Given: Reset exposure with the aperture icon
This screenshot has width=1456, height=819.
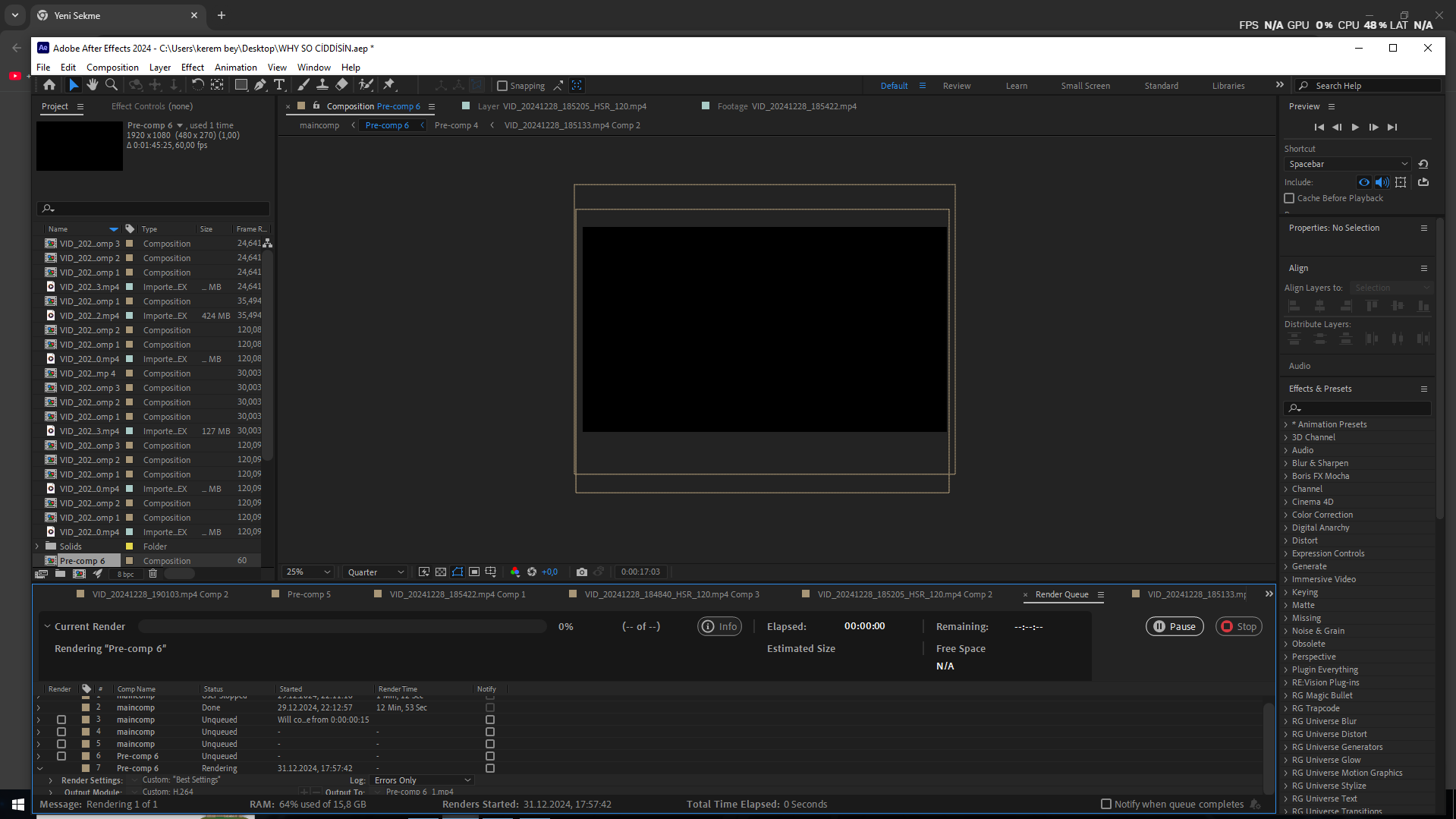Looking at the screenshot, I should (532, 572).
